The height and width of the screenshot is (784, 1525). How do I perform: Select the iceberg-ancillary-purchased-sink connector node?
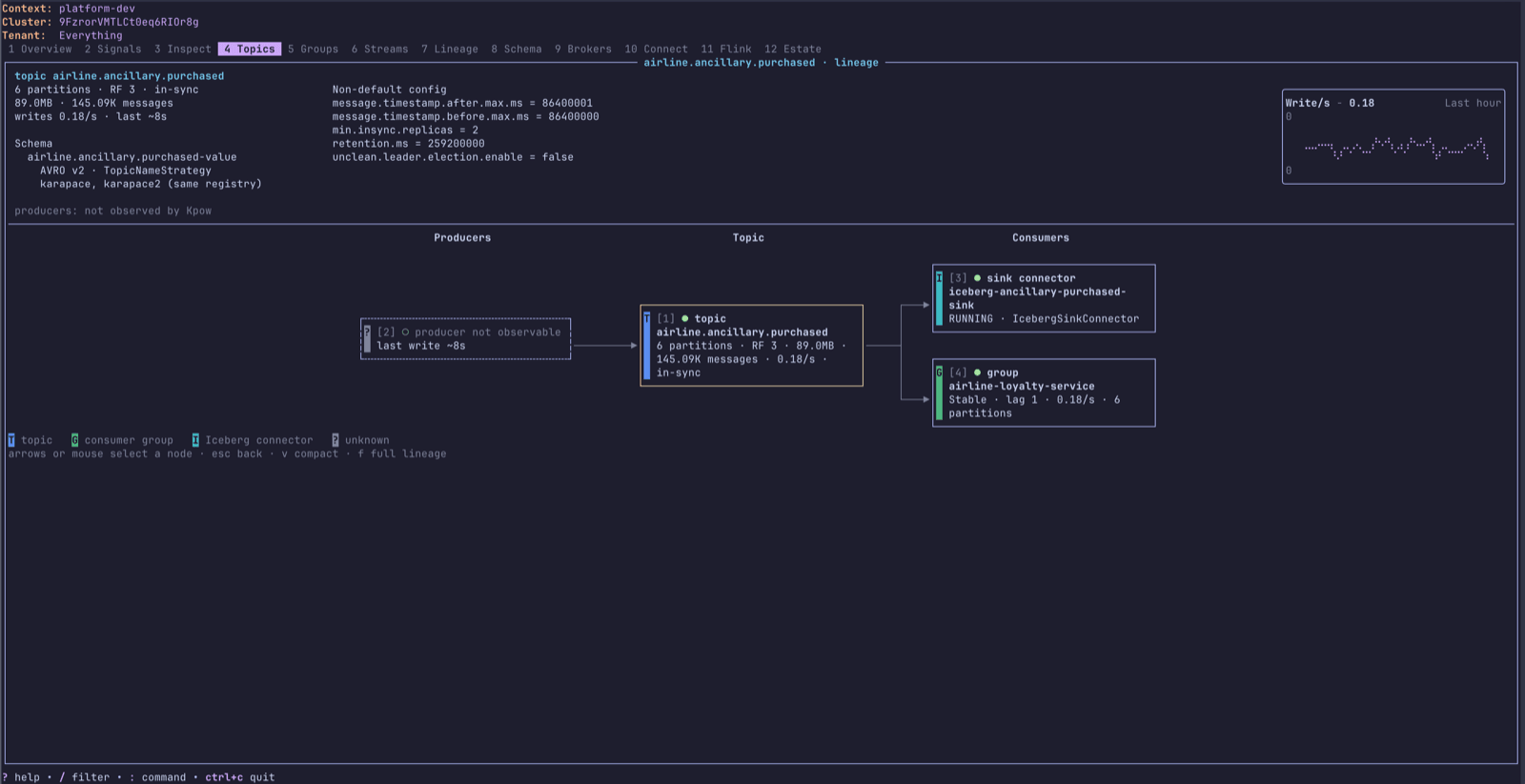click(1044, 298)
